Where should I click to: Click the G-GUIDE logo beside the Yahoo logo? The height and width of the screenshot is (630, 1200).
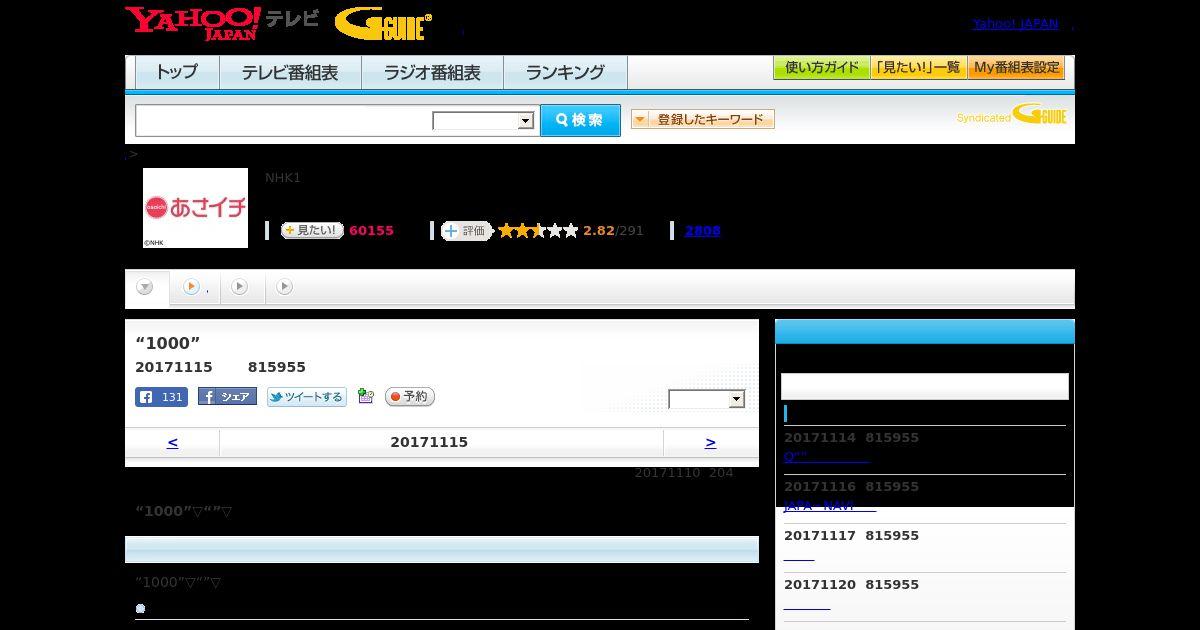pos(383,23)
